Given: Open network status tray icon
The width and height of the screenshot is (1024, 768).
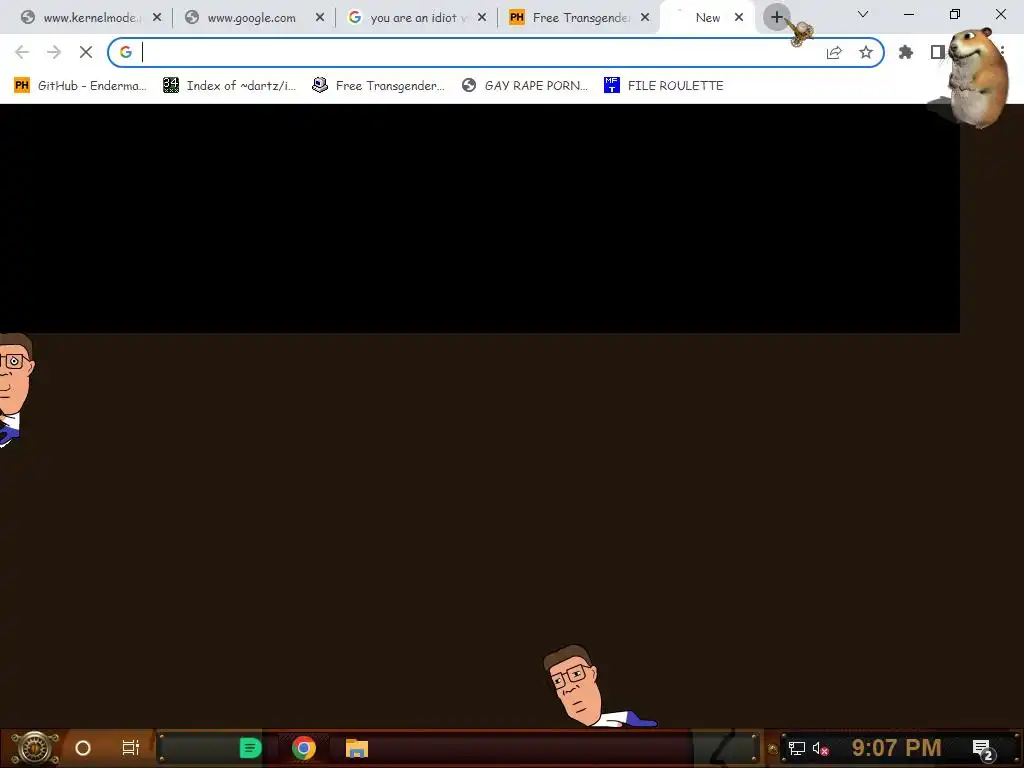Looking at the screenshot, I should click(x=796, y=748).
